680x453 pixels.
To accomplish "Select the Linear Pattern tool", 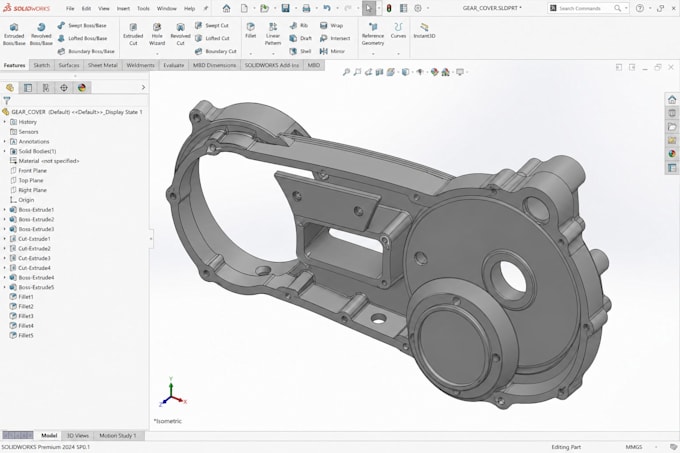I will [273, 34].
